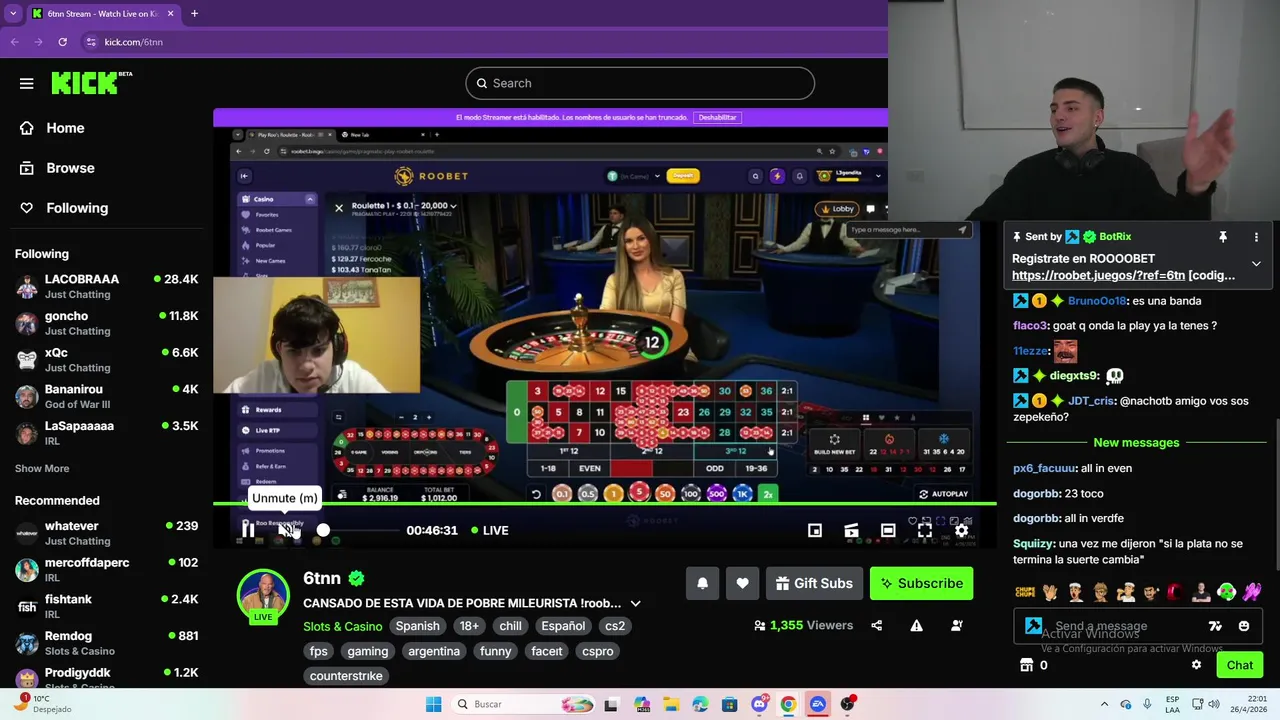Open pinned message three-dot menu
The height and width of the screenshot is (720, 1280).
pos(1256,237)
